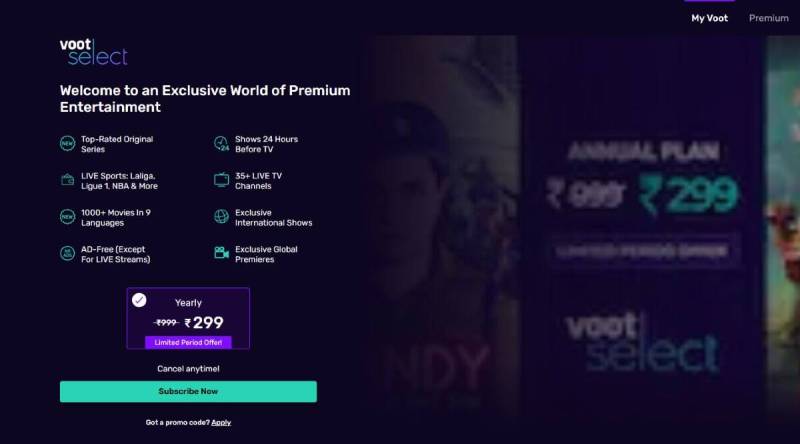Click the Cancel anytime text
This screenshot has width=800, height=444.
click(188, 368)
